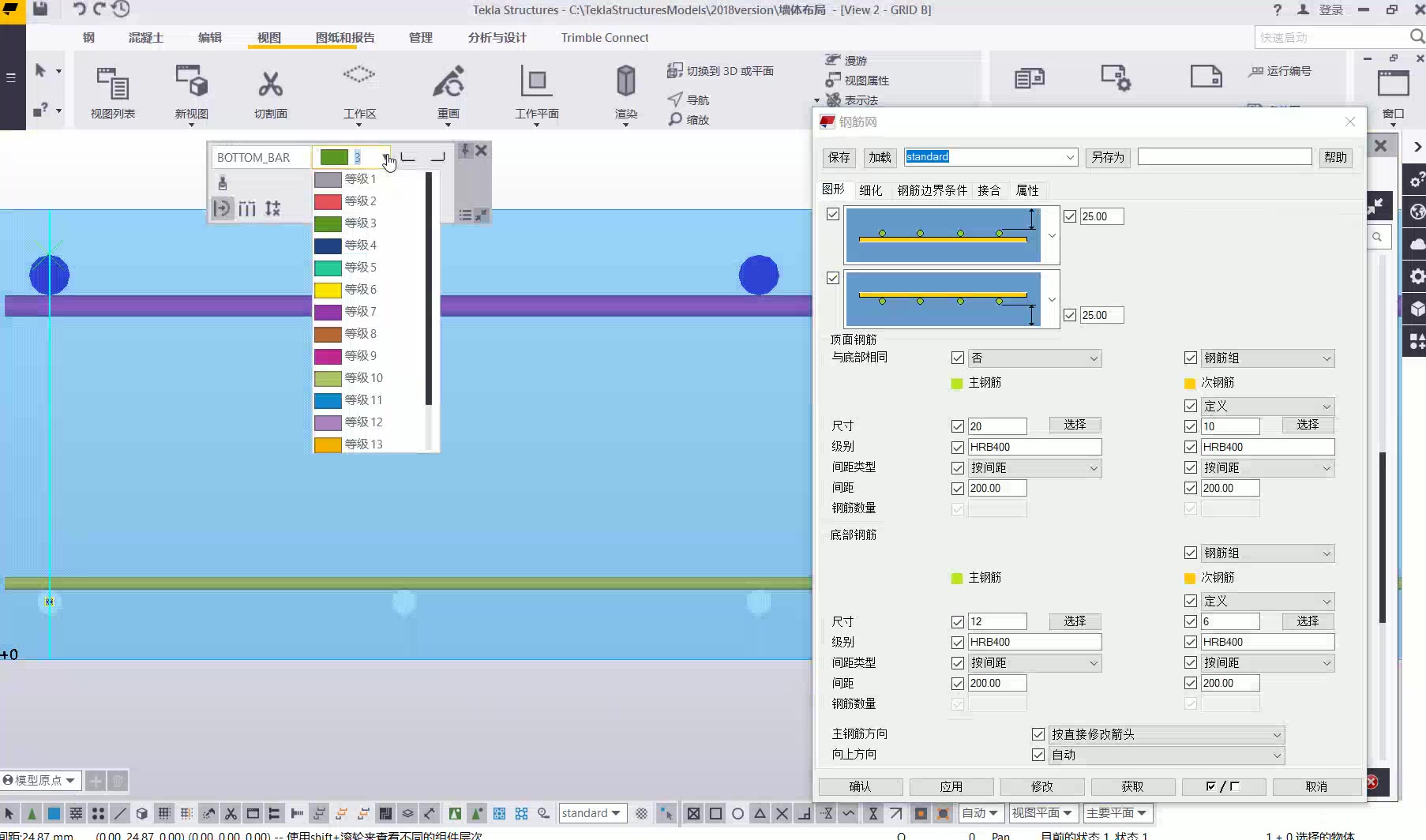Click the 修改 button
The height and width of the screenshot is (840, 1426).
point(1041,786)
